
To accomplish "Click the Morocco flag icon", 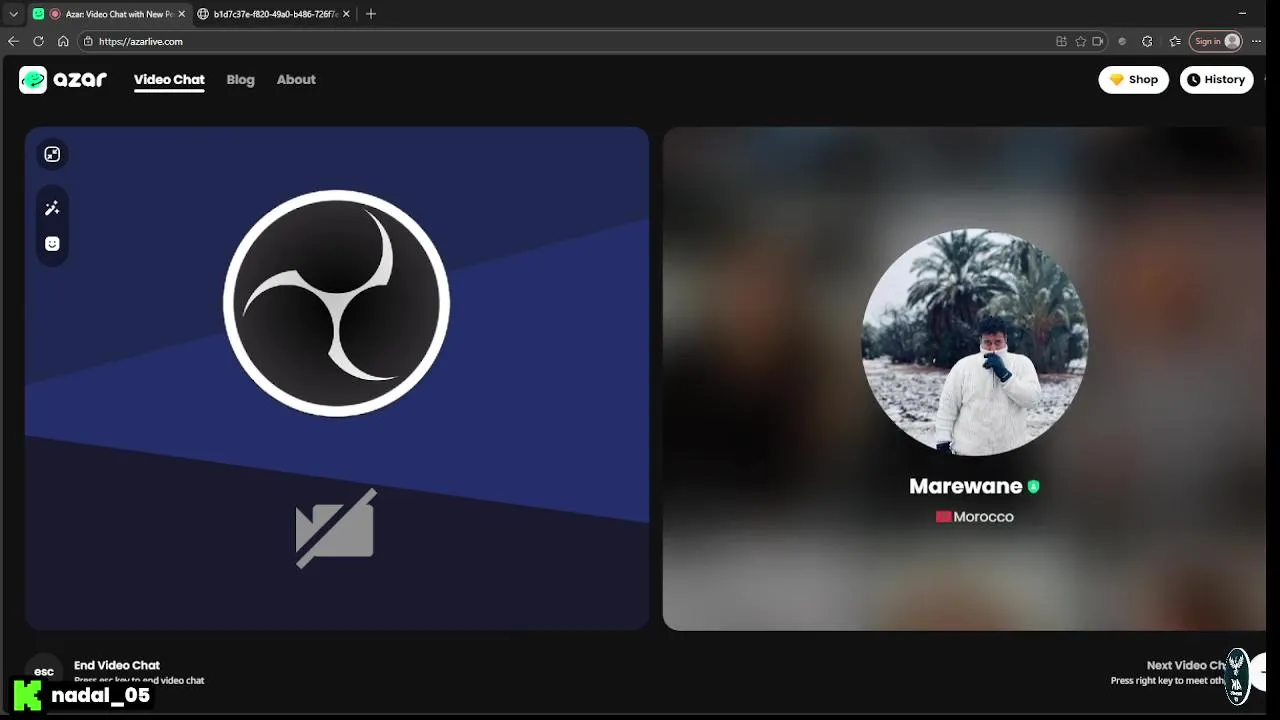I will pos(943,517).
